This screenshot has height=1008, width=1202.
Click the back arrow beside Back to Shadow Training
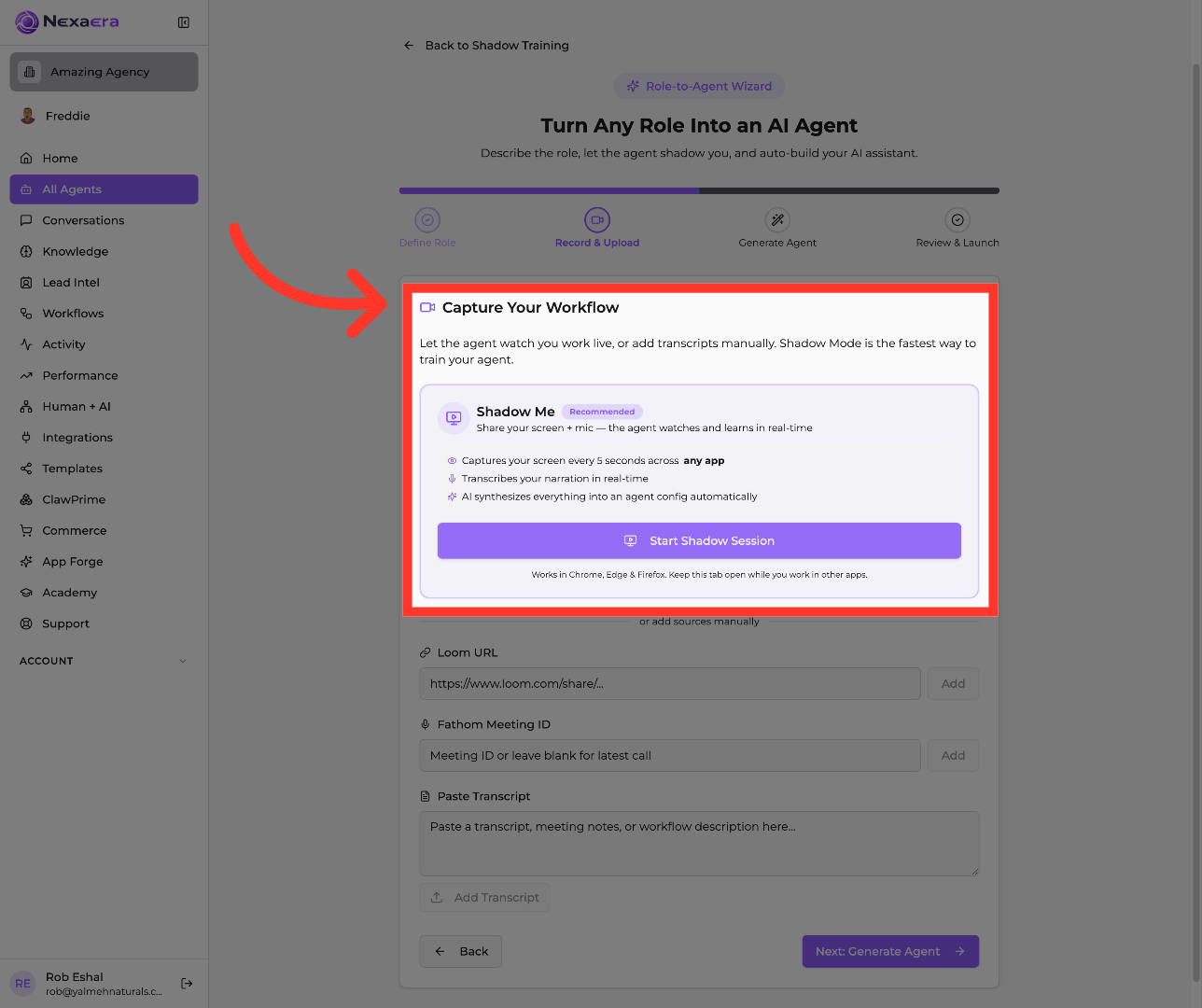click(x=409, y=45)
